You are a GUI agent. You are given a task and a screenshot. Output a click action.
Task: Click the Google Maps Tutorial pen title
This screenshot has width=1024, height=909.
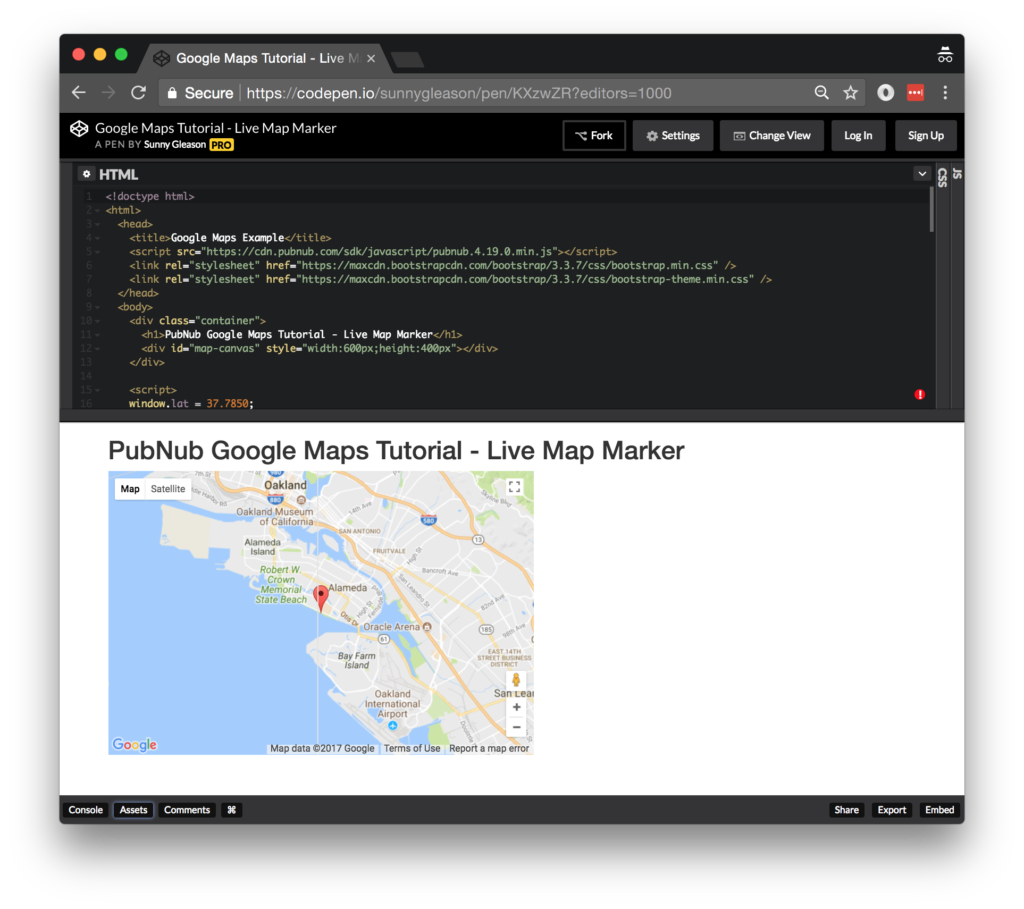pos(216,128)
